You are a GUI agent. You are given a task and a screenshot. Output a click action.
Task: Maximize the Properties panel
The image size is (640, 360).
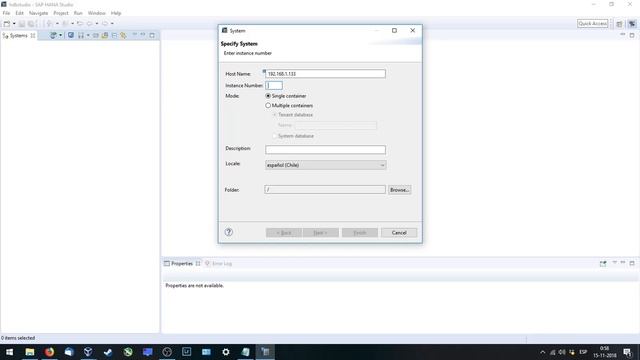click(x=632, y=263)
